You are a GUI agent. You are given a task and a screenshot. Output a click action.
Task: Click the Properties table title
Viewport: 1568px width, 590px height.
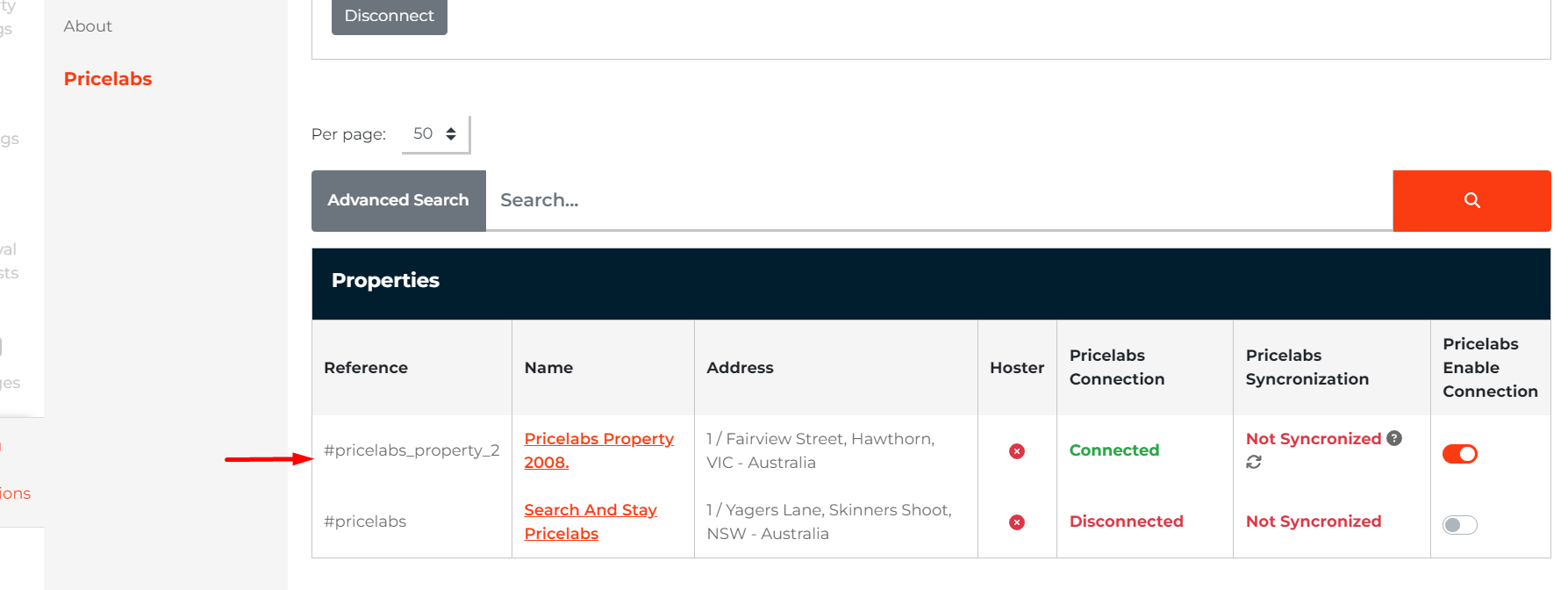click(x=385, y=280)
